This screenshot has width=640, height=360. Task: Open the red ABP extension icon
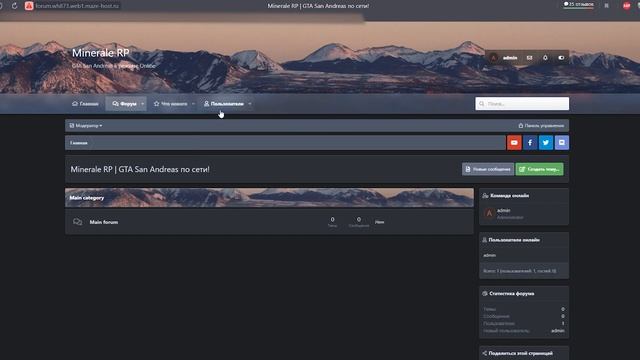(627, 6)
